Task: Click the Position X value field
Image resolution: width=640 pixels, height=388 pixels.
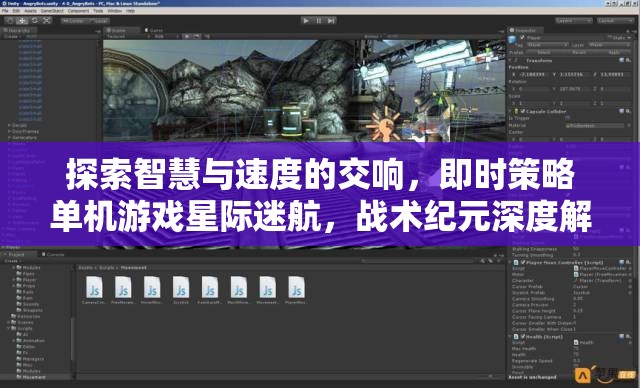Action: coord(533,74)
